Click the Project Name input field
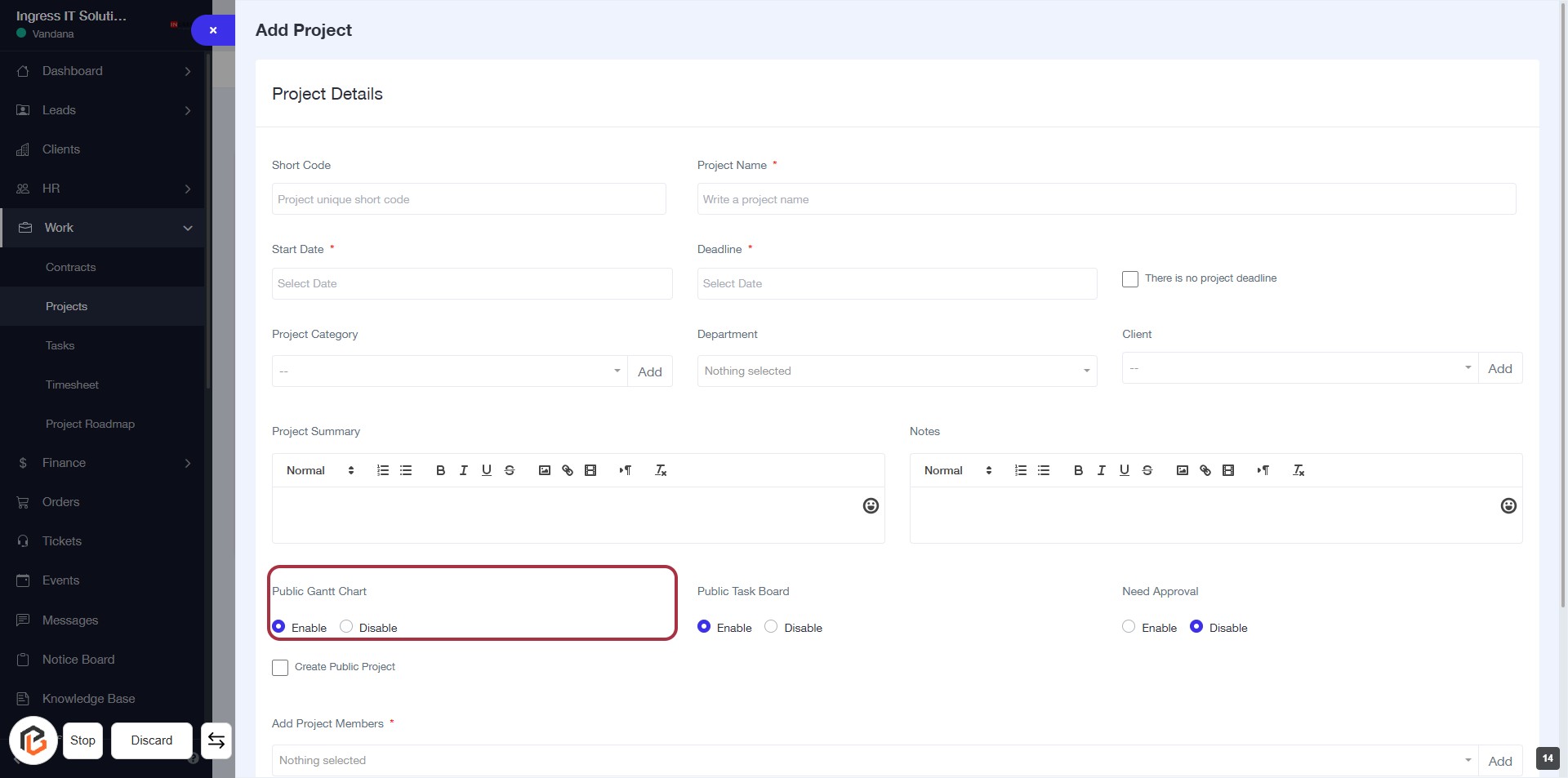The width and height of the screenshot is (1568, 778). coord(1106,199)
